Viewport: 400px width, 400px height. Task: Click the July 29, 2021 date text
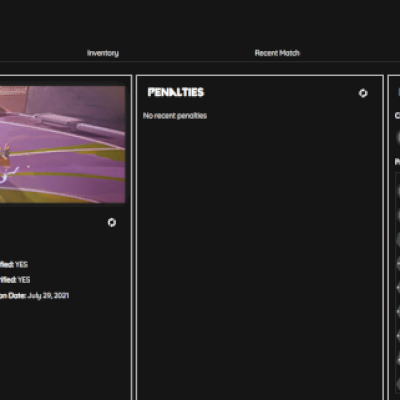click(48, 296)
